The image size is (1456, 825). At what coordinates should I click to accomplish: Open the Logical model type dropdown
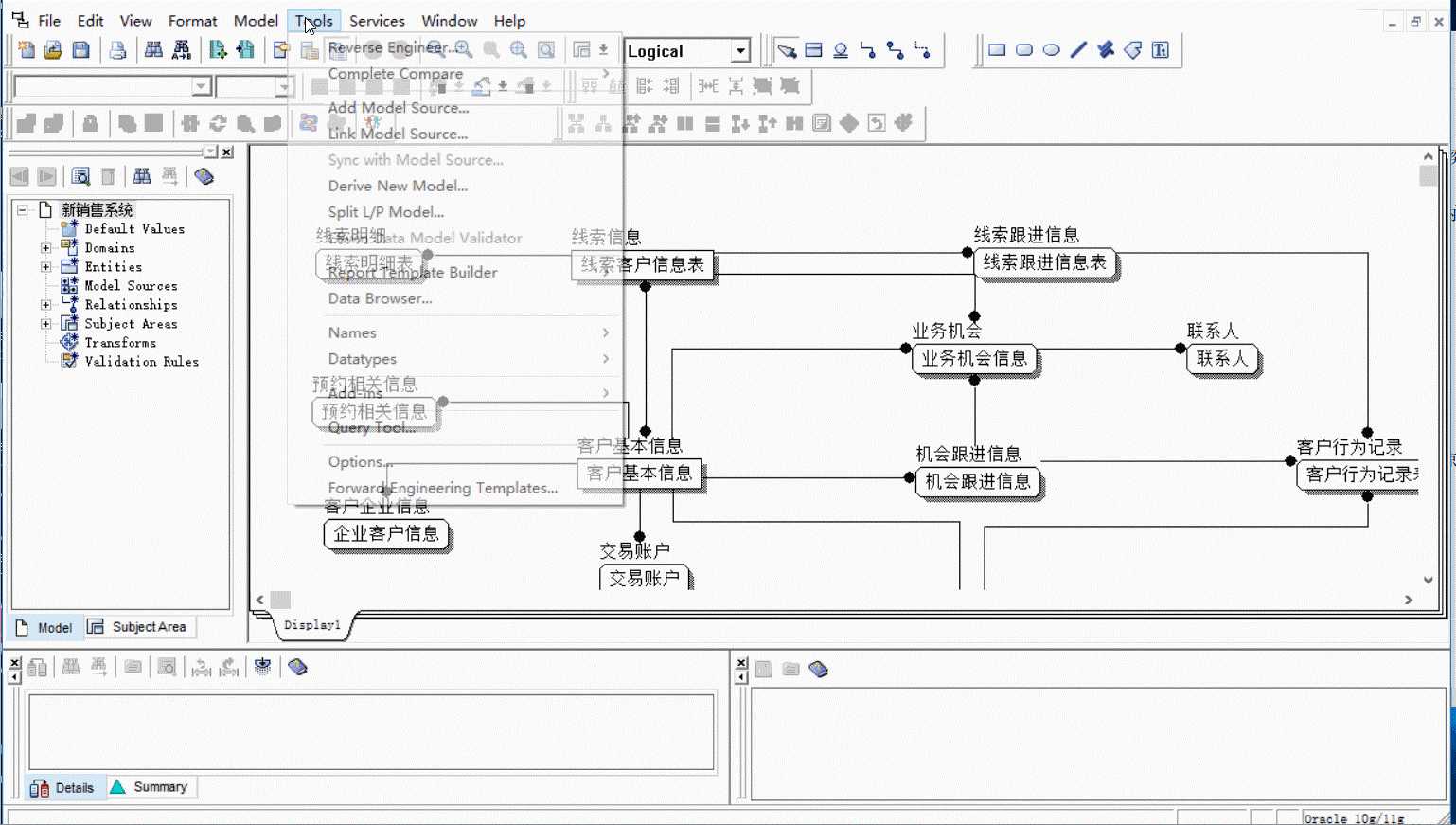(740, 51)
